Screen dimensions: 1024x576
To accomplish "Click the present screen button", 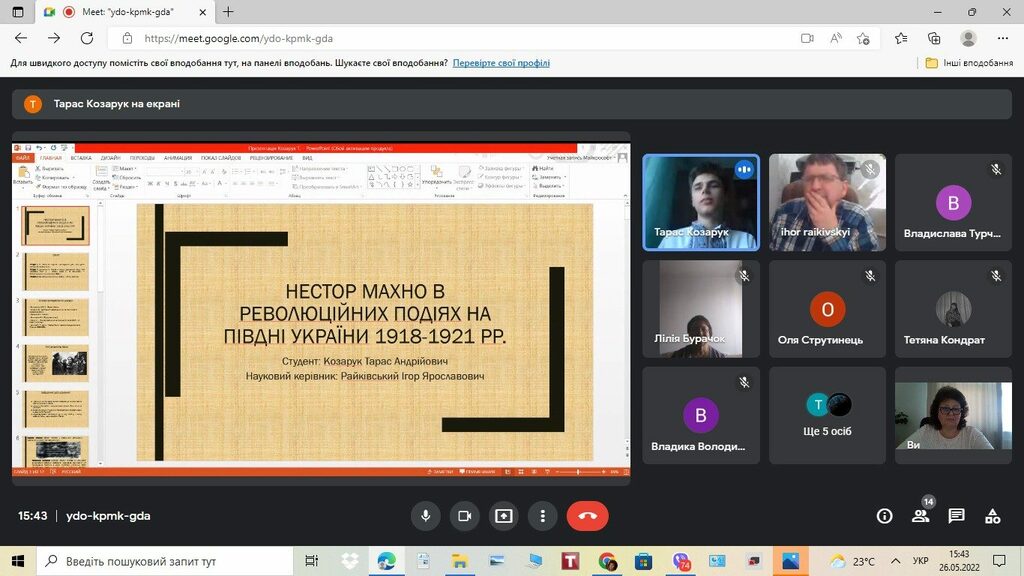I will point(504,516).
